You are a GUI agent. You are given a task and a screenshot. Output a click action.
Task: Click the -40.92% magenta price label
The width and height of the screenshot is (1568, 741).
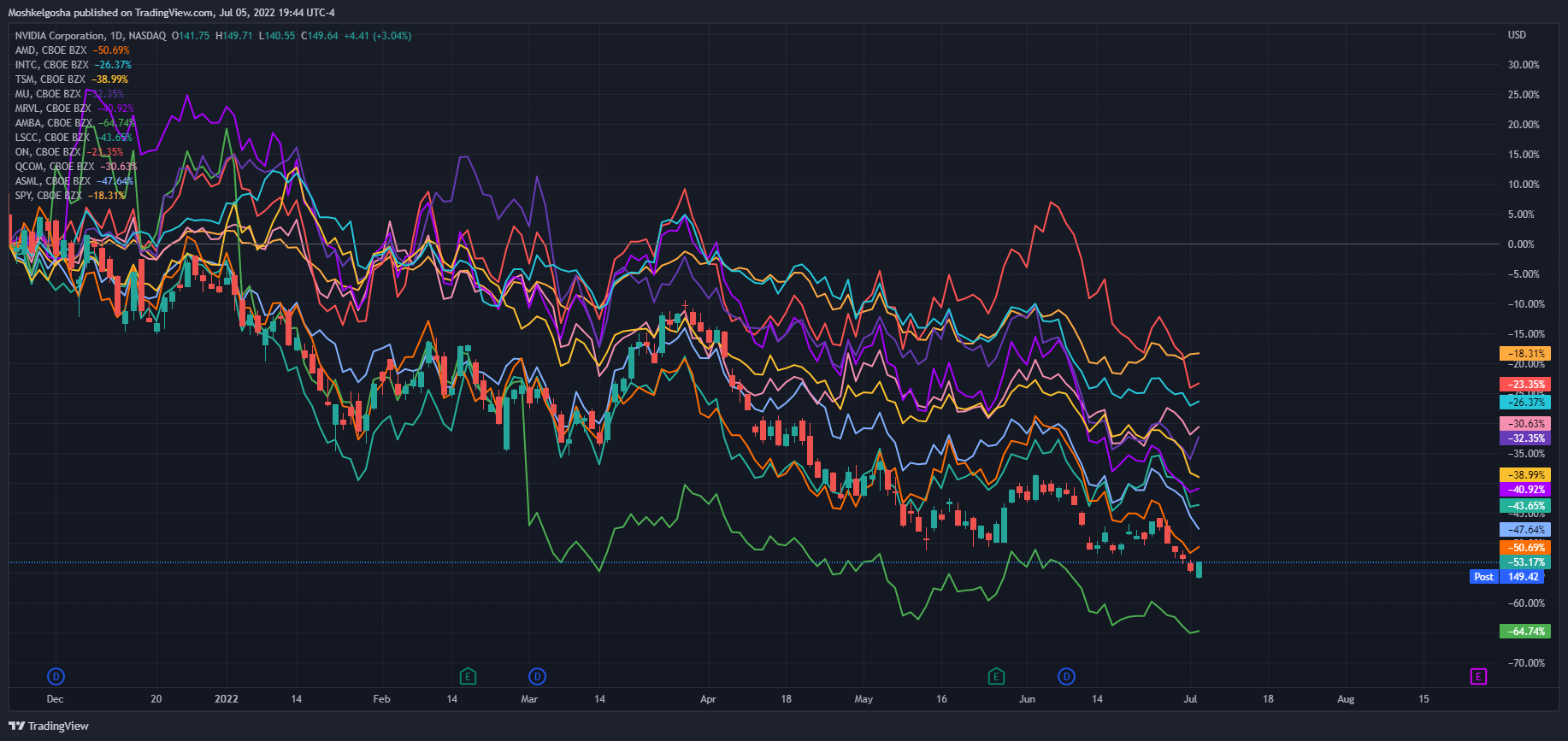point(1525,490)
